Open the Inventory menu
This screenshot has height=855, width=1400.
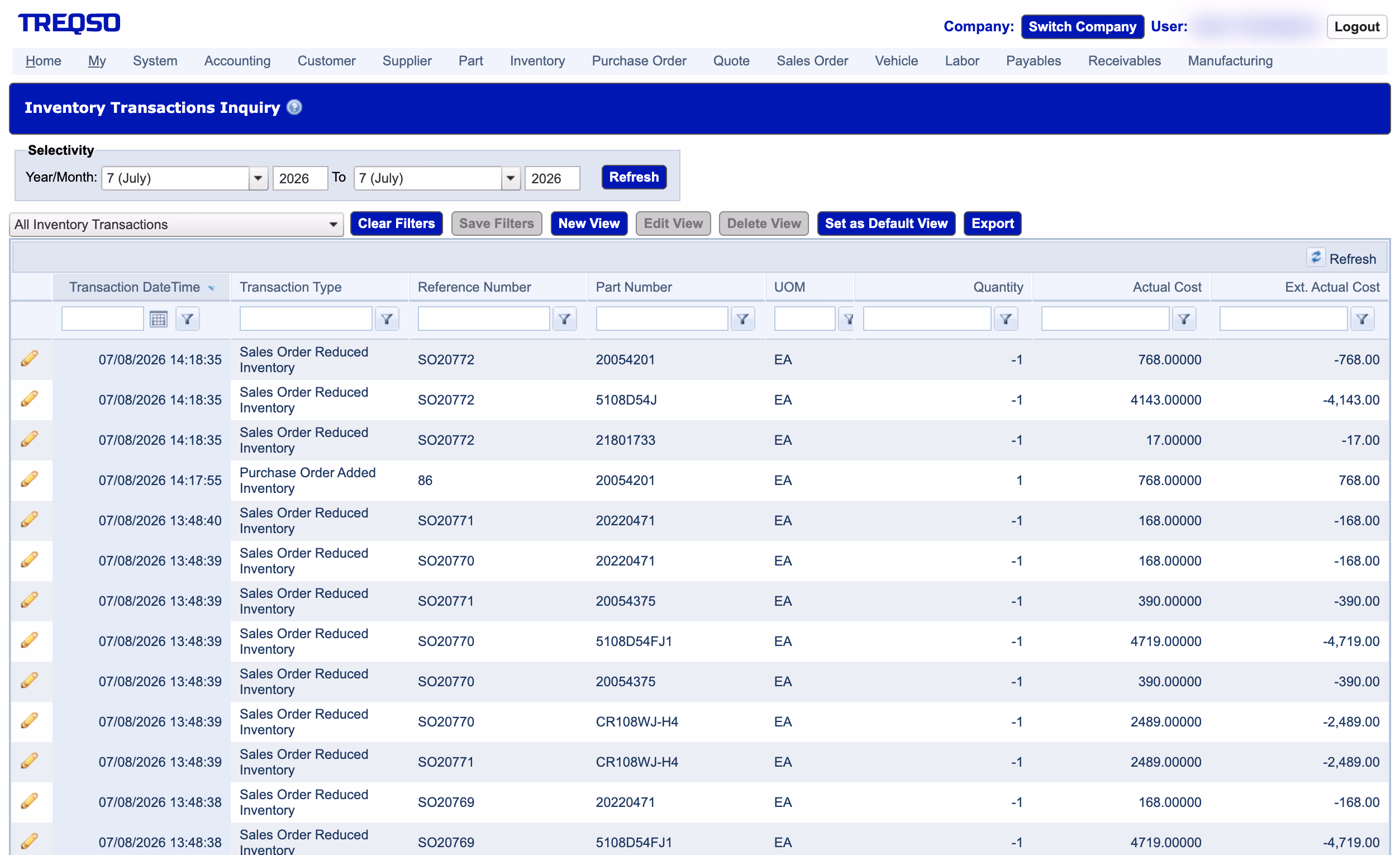pyautogui.click(x=537, y=61)
